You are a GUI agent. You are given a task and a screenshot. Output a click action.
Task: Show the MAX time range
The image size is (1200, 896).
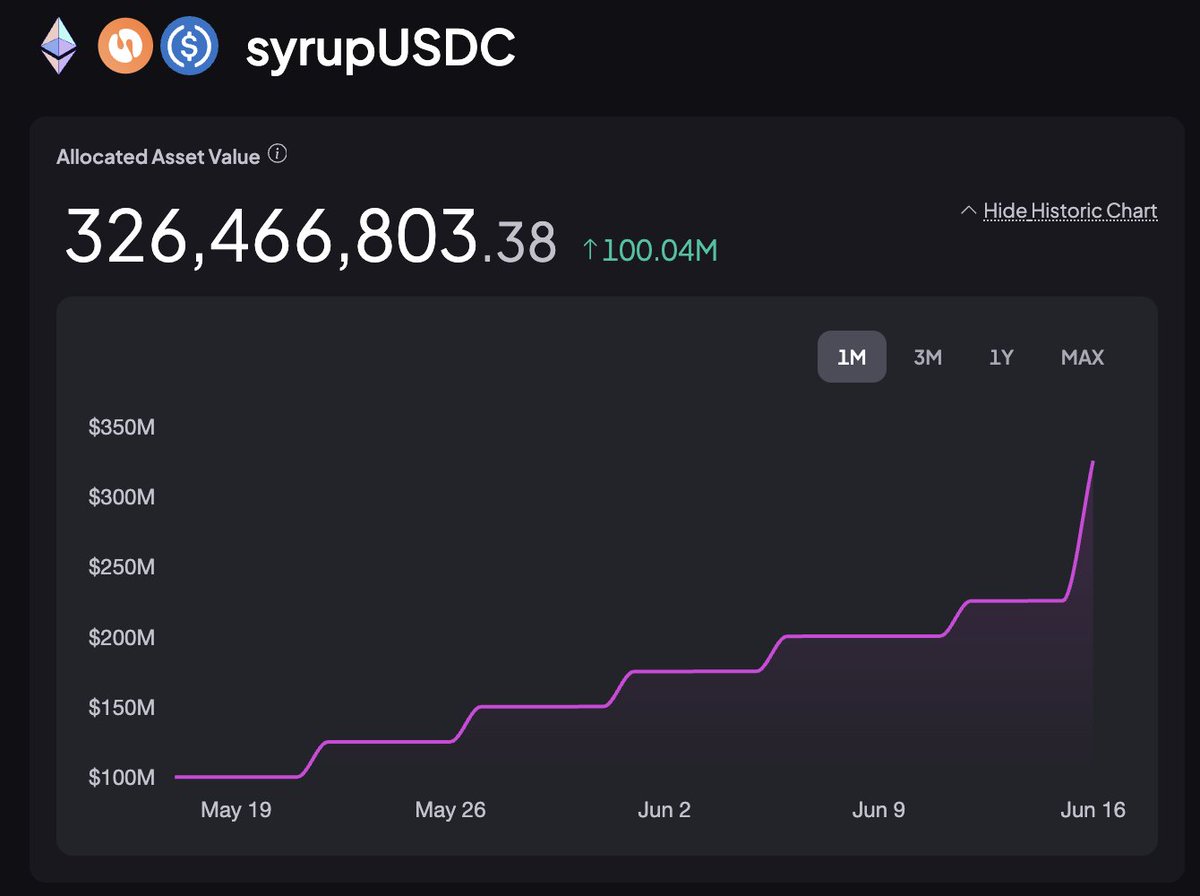pyautogui.click(x=1082, y=357)
